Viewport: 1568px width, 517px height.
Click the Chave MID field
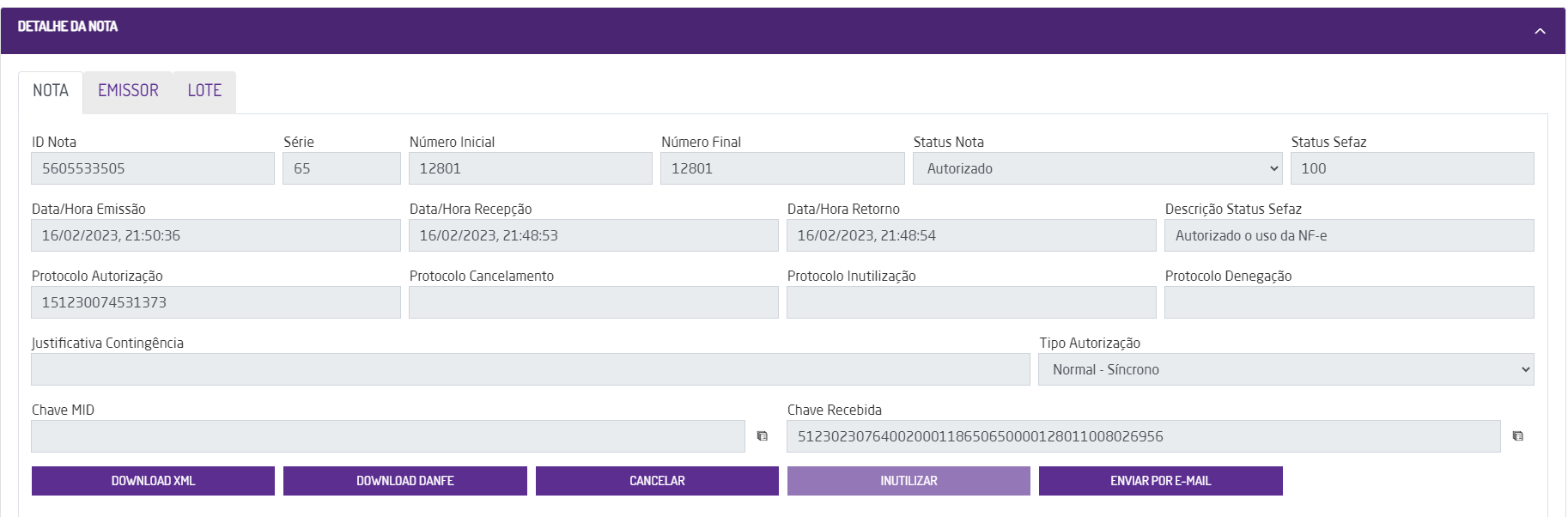point(387,436)
